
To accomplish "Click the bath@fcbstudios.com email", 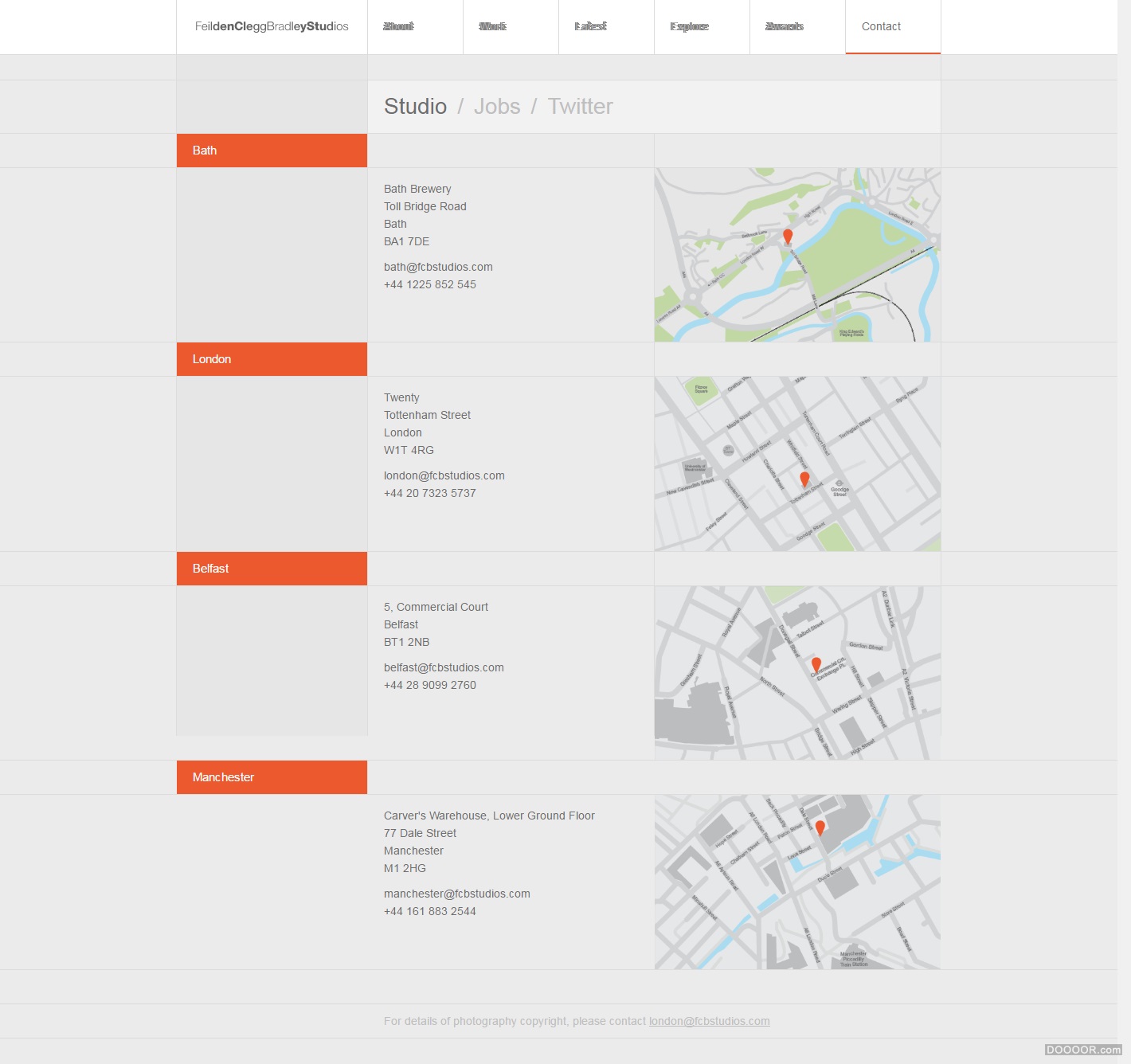I will [438, 267].
